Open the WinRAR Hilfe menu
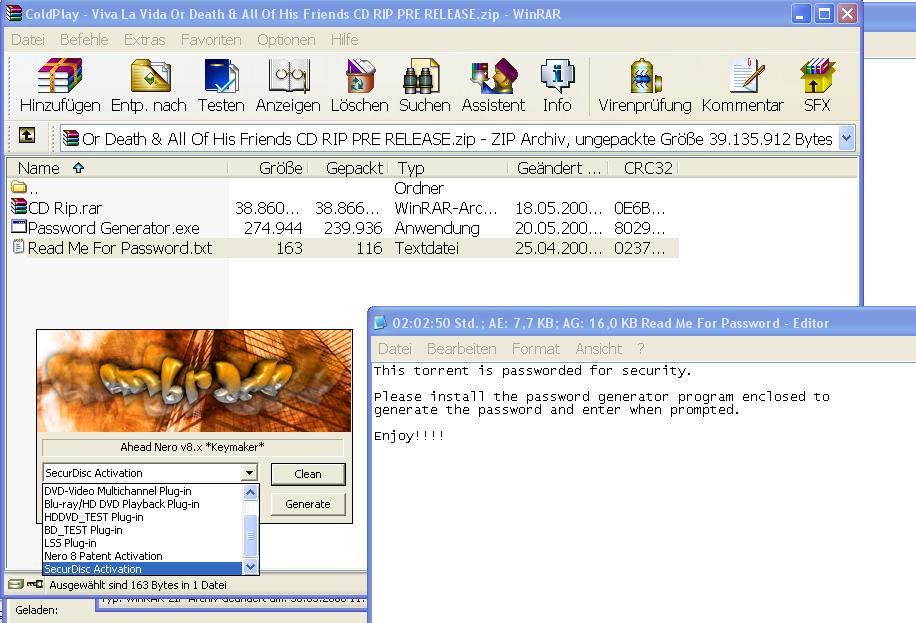The image size is (916, 623). [x=345, y=40]
